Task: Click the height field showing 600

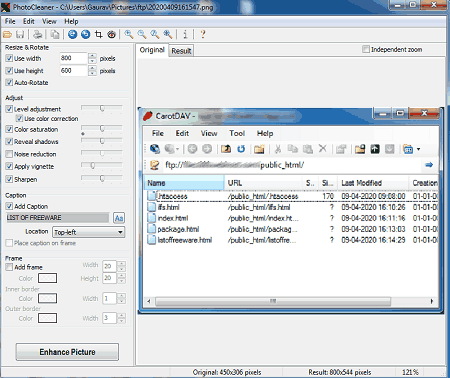Action: coord(74,71)
